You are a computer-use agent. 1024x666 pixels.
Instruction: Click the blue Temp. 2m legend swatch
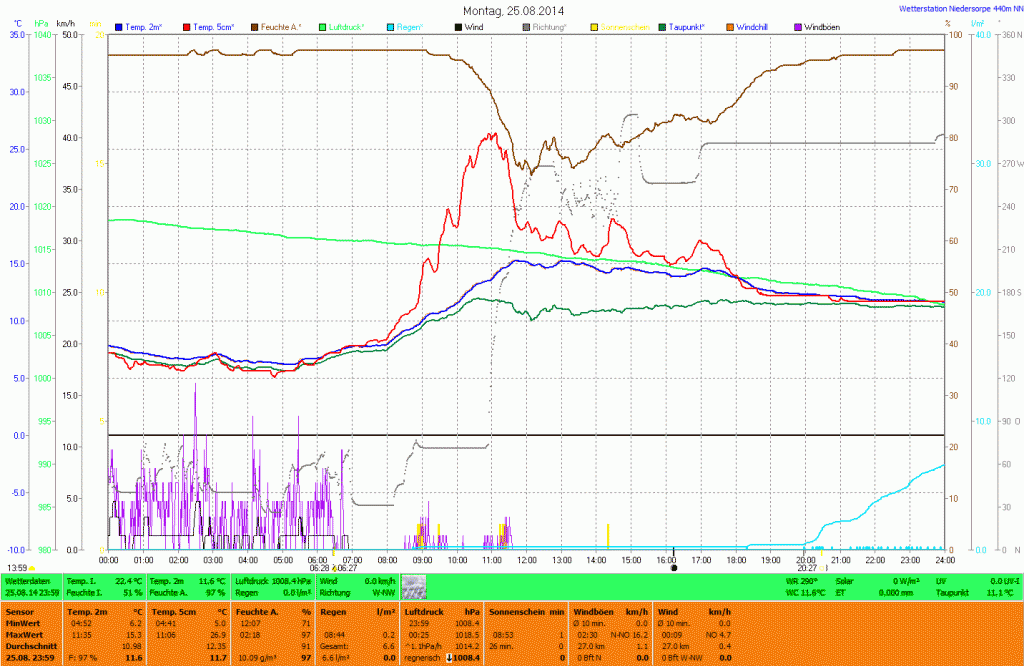click(119, 26)
